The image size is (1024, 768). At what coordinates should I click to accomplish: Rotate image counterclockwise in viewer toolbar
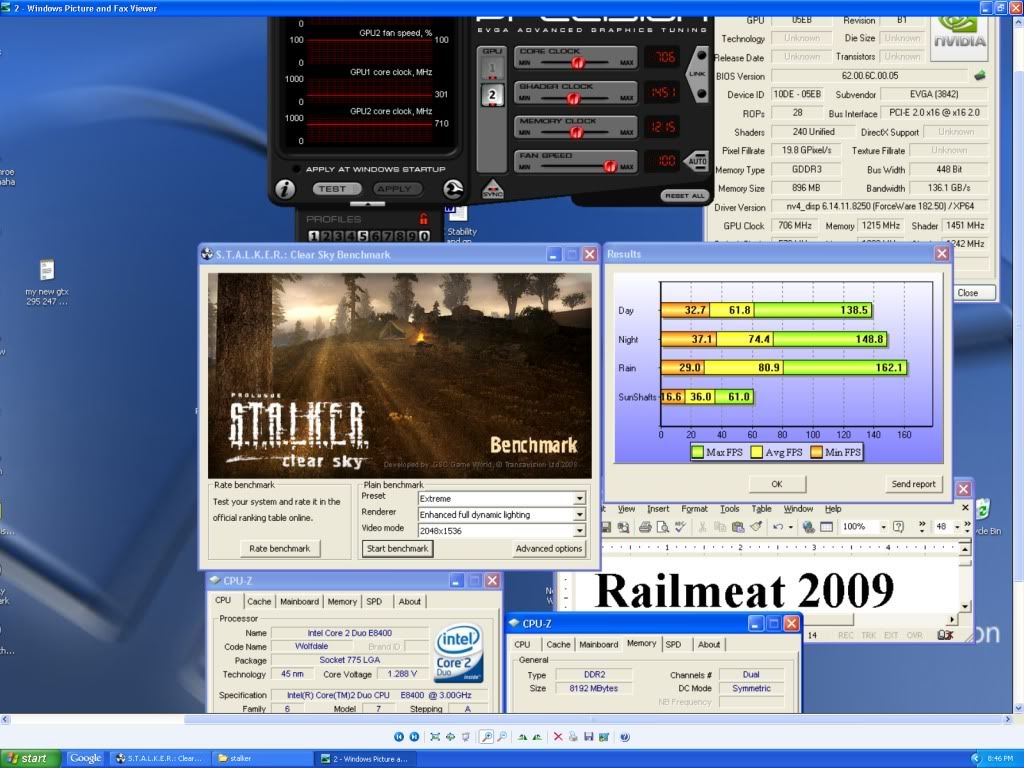[537, 737]
